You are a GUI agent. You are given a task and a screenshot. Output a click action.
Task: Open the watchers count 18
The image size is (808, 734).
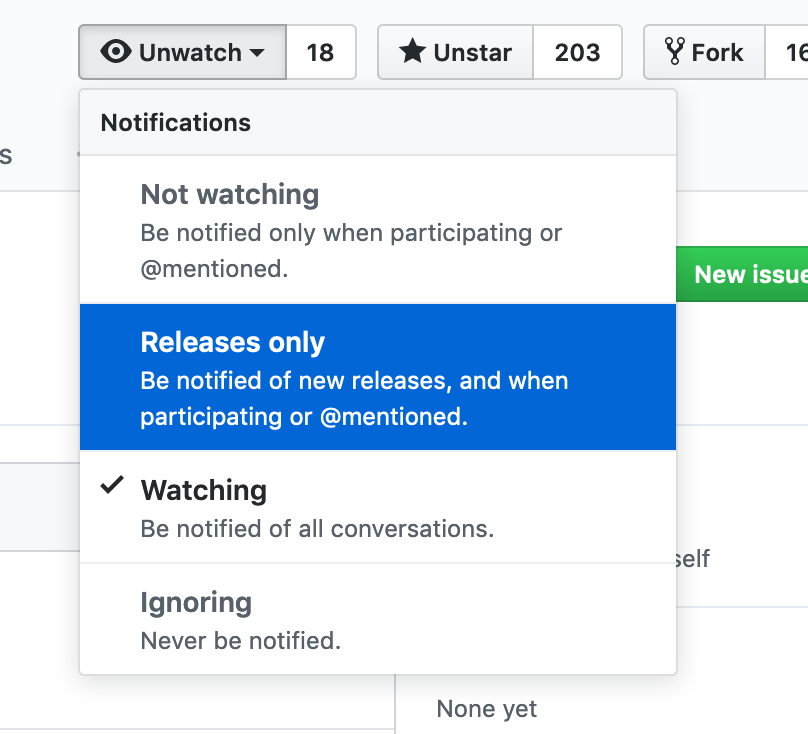(x=321, y=52)
